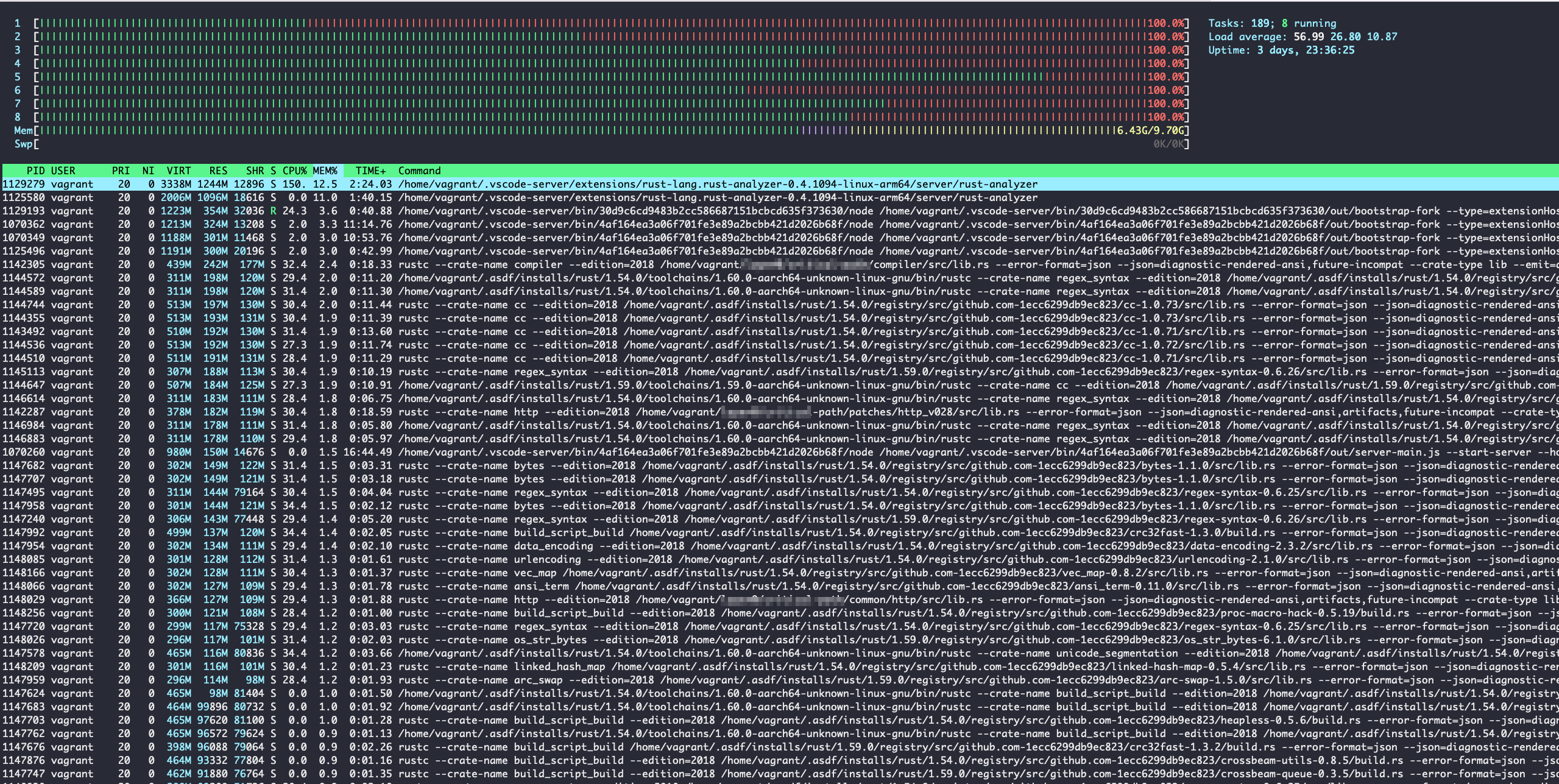
Task: Click the CPU 8 usage meter
Action: point(602,117)
